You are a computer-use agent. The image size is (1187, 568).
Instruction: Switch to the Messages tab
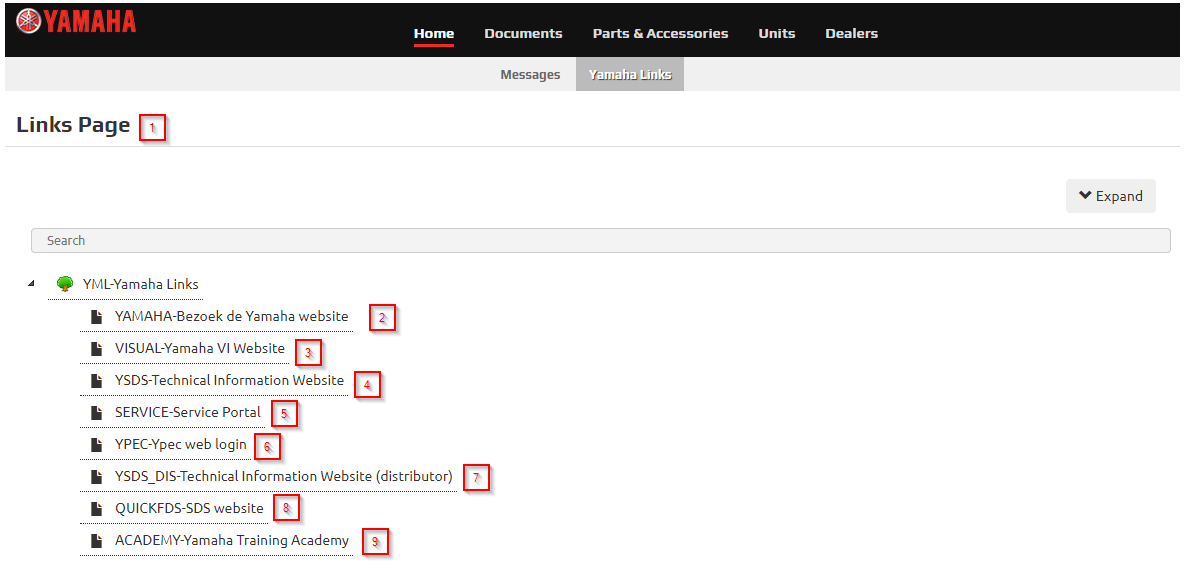(530, 74)
